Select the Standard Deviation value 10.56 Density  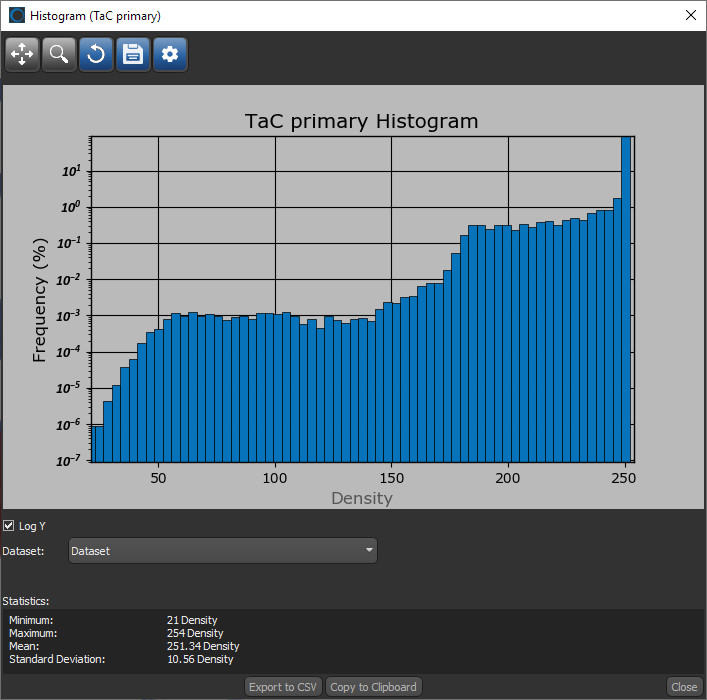click(200, 660)
